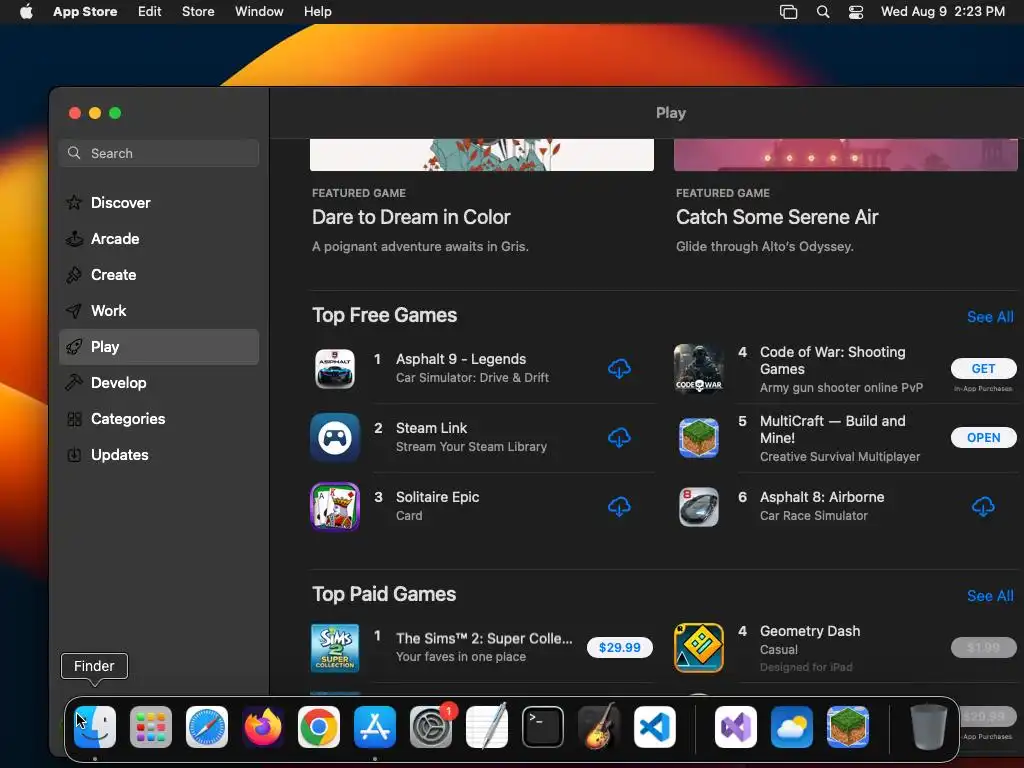Screen dimensions: 1024x768
Task: Open the Edit menu
Action: pos(150,11)
